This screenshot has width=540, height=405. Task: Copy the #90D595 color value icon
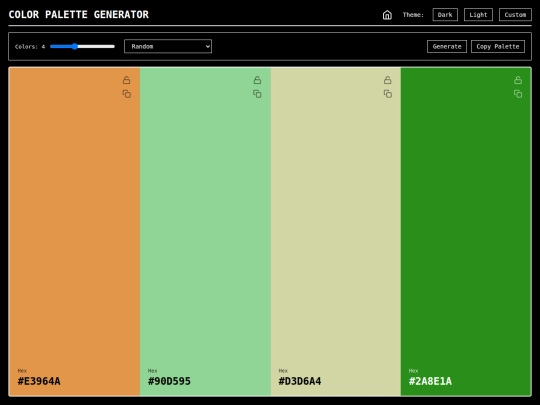(x=257, y=94)
